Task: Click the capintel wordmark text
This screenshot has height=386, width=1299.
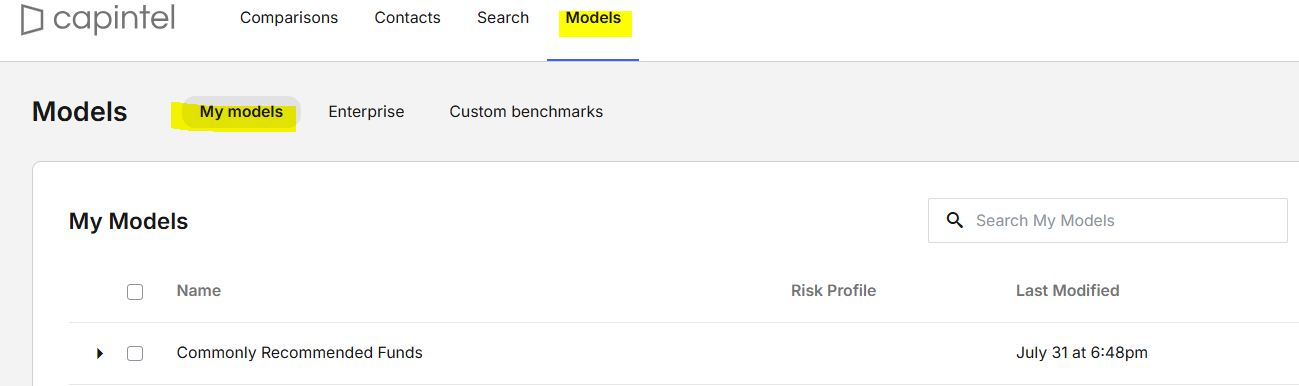Action: point(113,18)
